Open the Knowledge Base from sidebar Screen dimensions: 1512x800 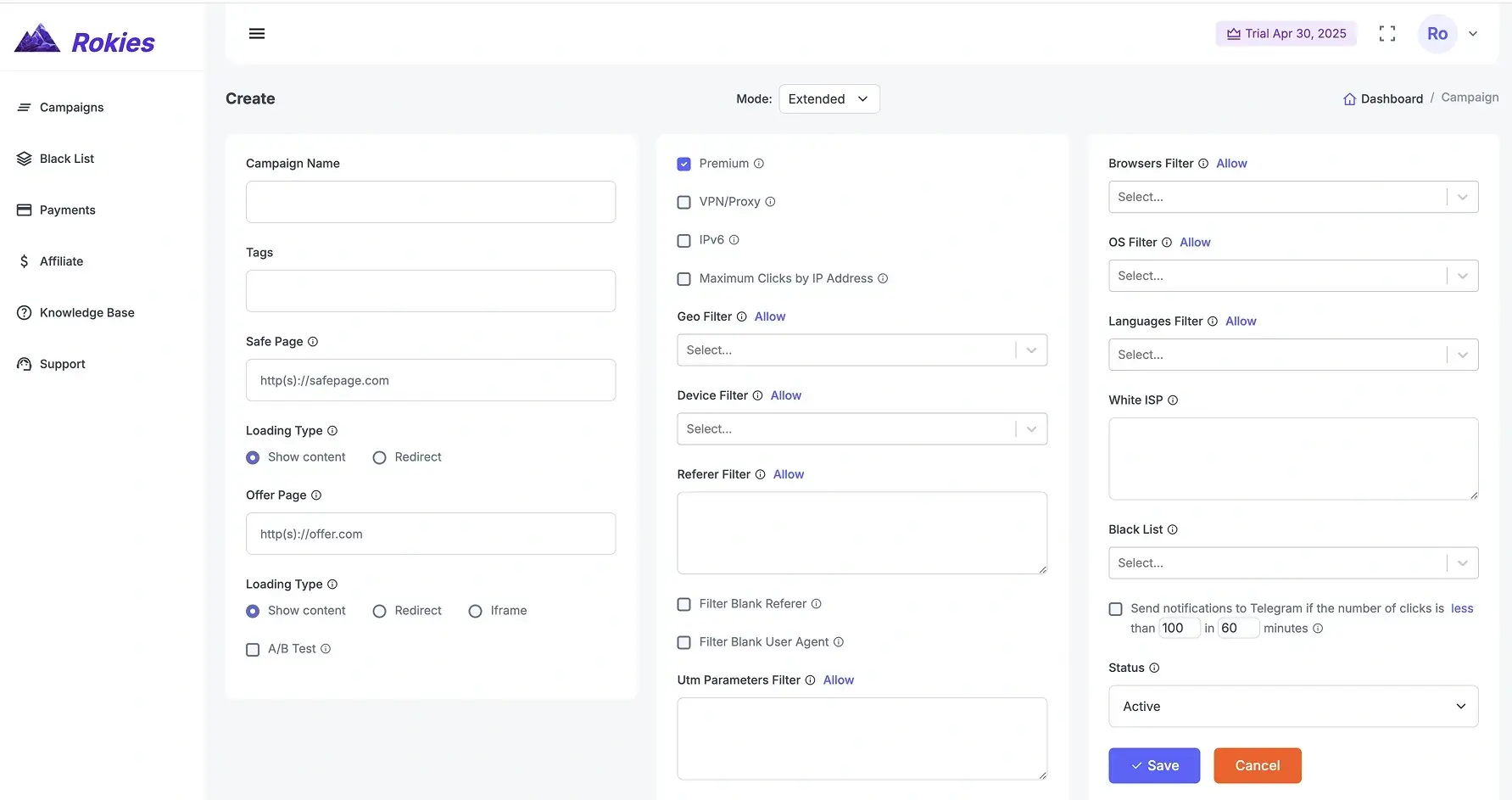click(86, 312)
